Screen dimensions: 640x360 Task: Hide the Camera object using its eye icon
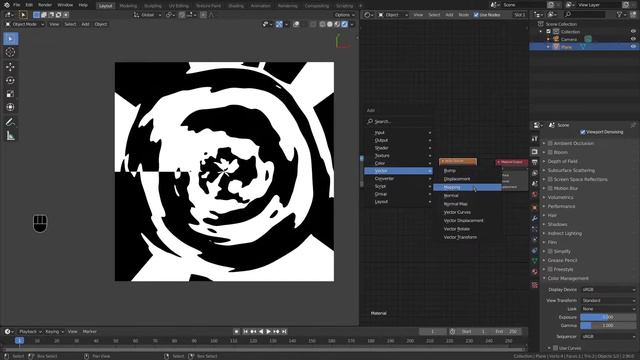click(633, 39)
